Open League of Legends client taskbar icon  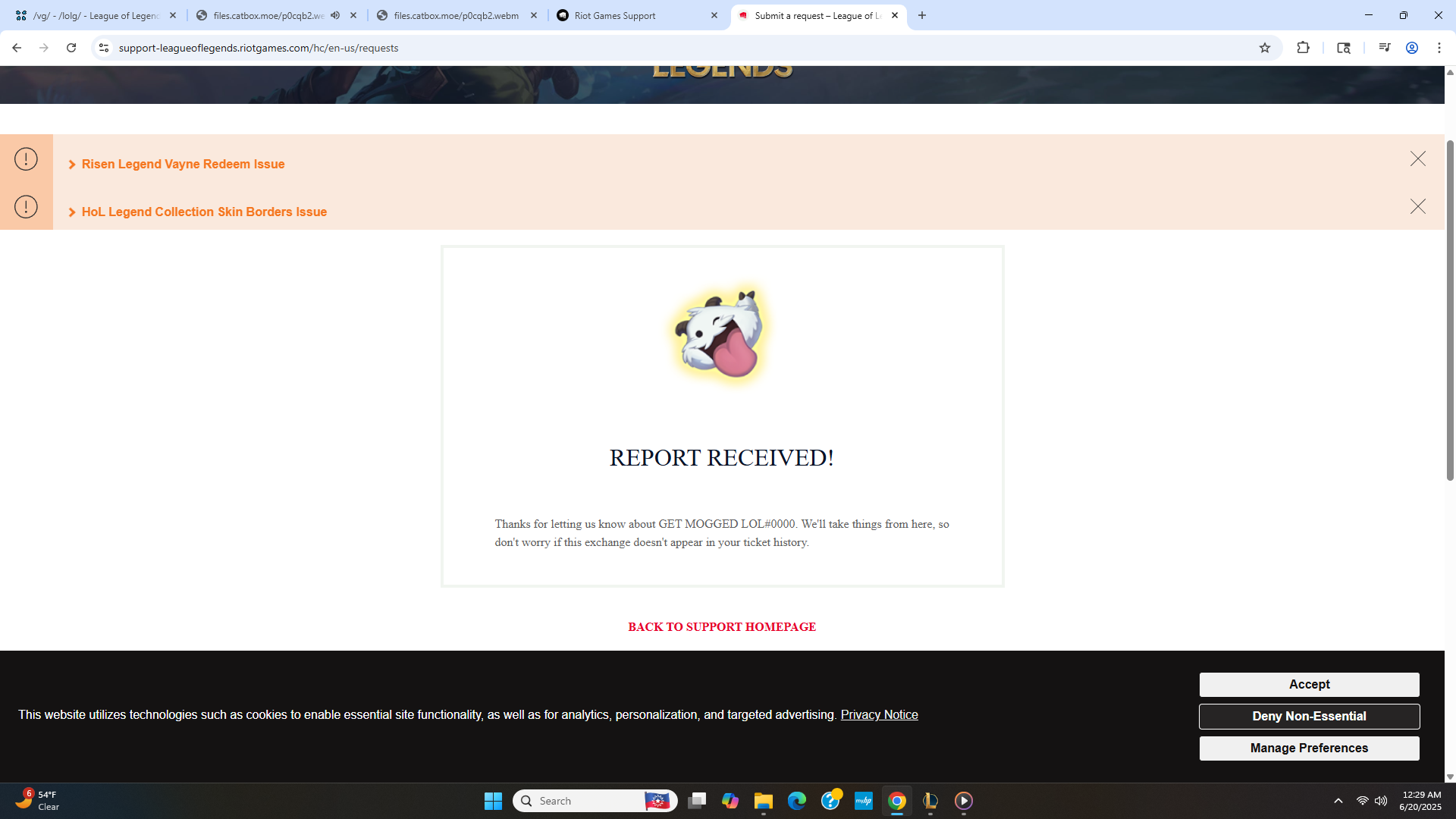[x=930, y=801]
